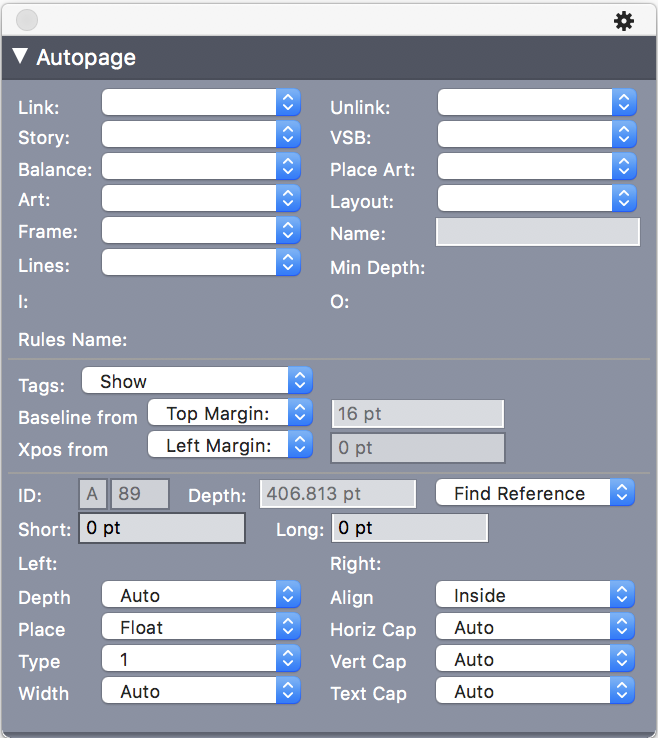Click the Name text field
658x738 pixels.
click(537, 232)
